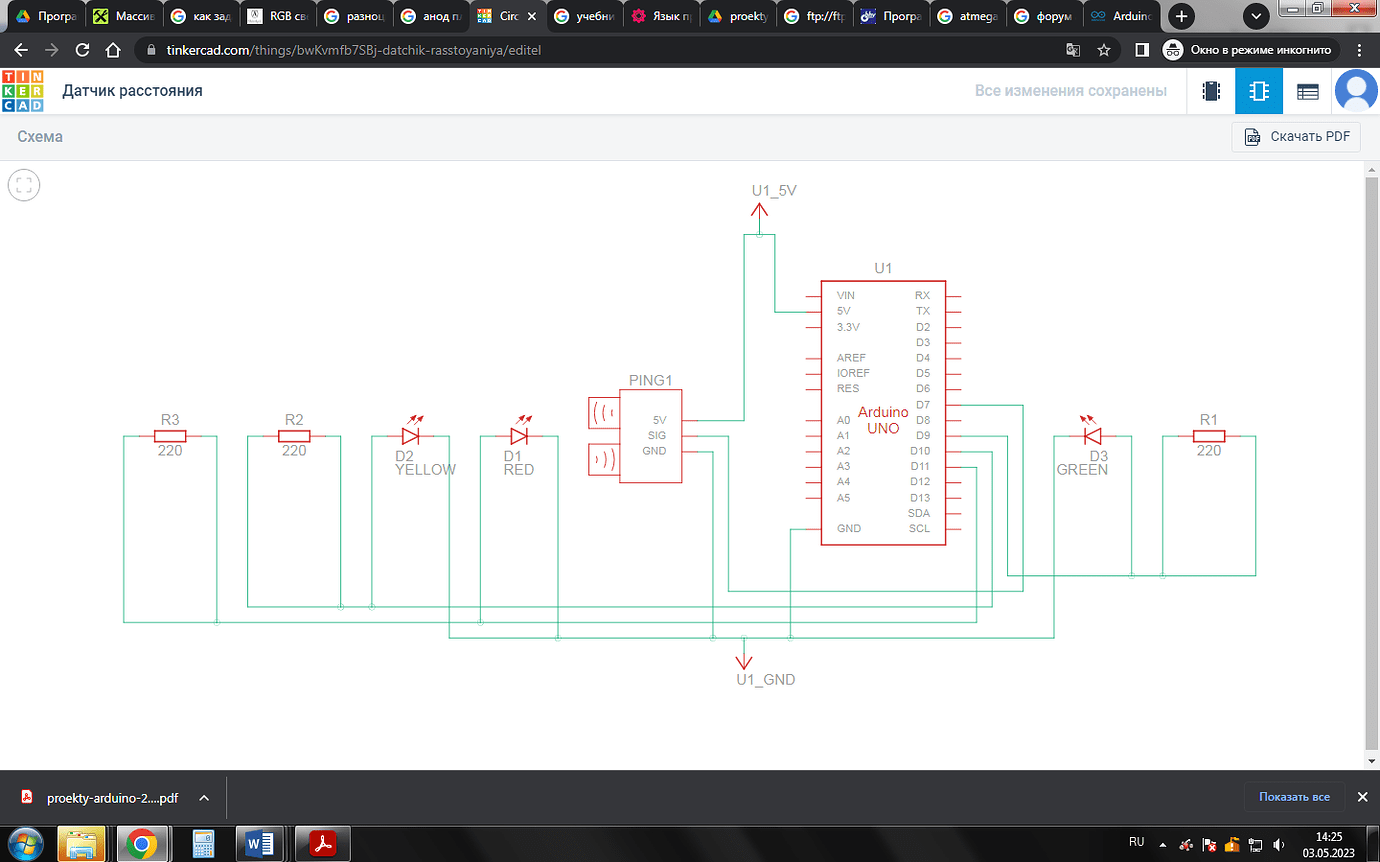Launch Adobe Acrobat from the taskbar
This screenshot has width=1380, height=862.
(x=321, y=844)
